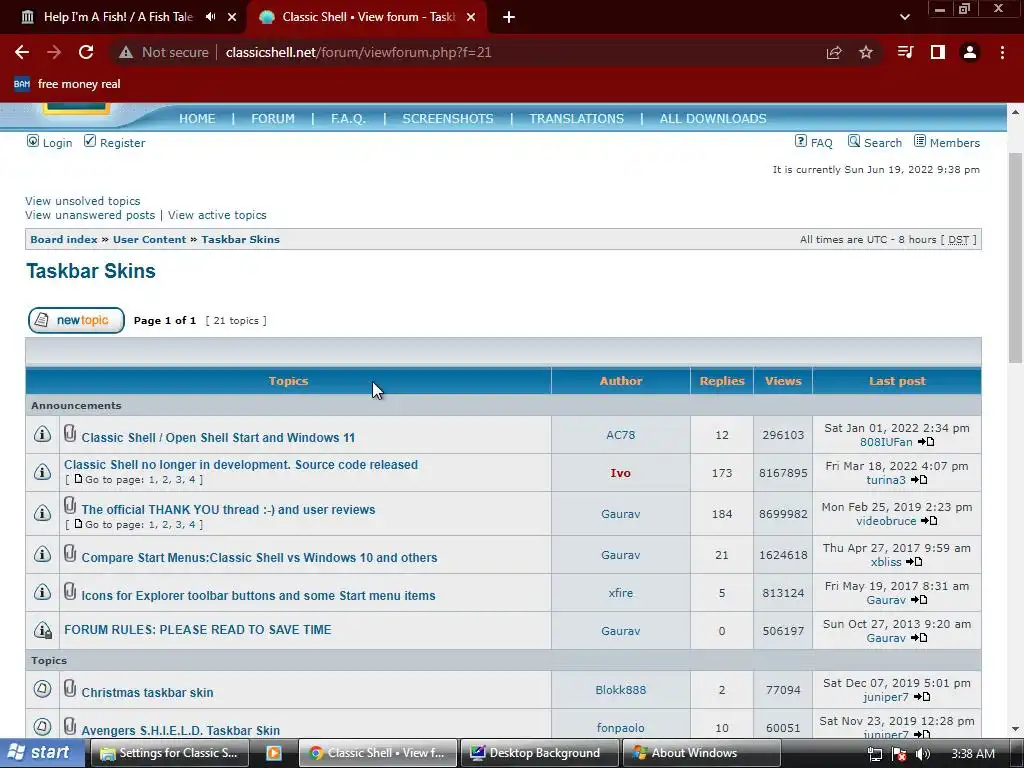Open the free money real bookmark

pyautogui.click(x=67, y=84)
